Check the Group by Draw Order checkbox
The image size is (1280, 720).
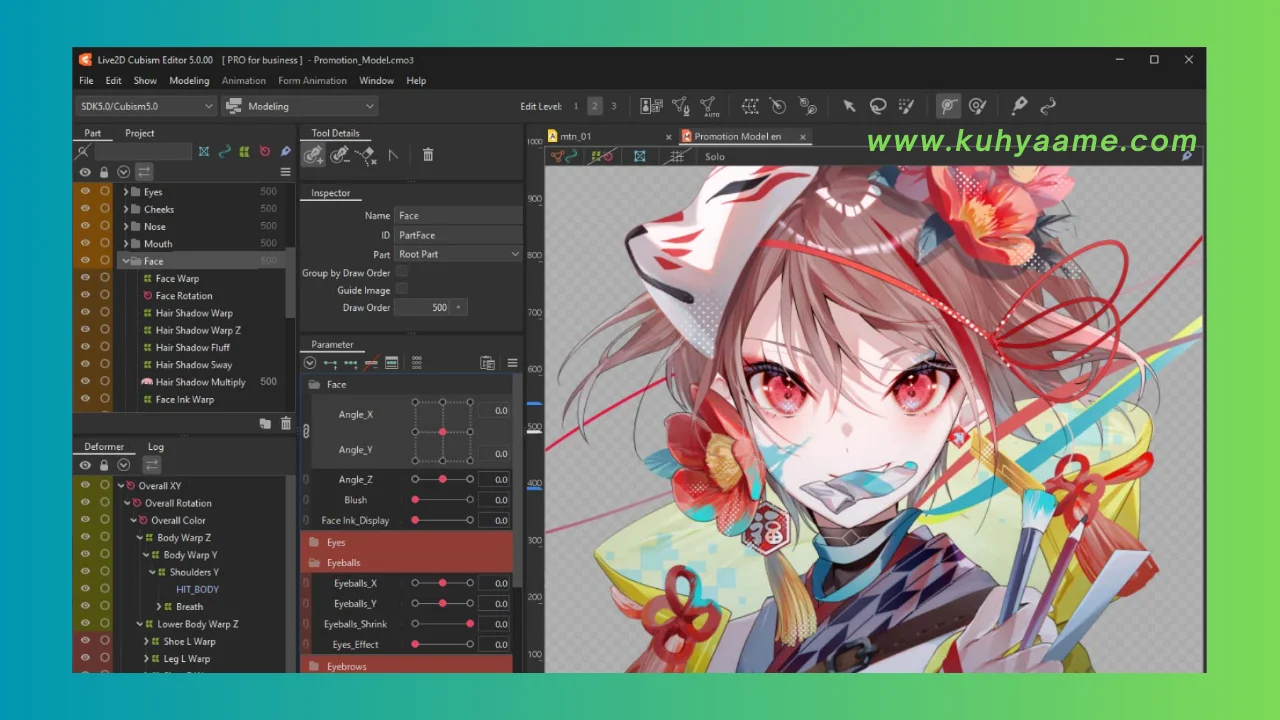tap(402, 272)
